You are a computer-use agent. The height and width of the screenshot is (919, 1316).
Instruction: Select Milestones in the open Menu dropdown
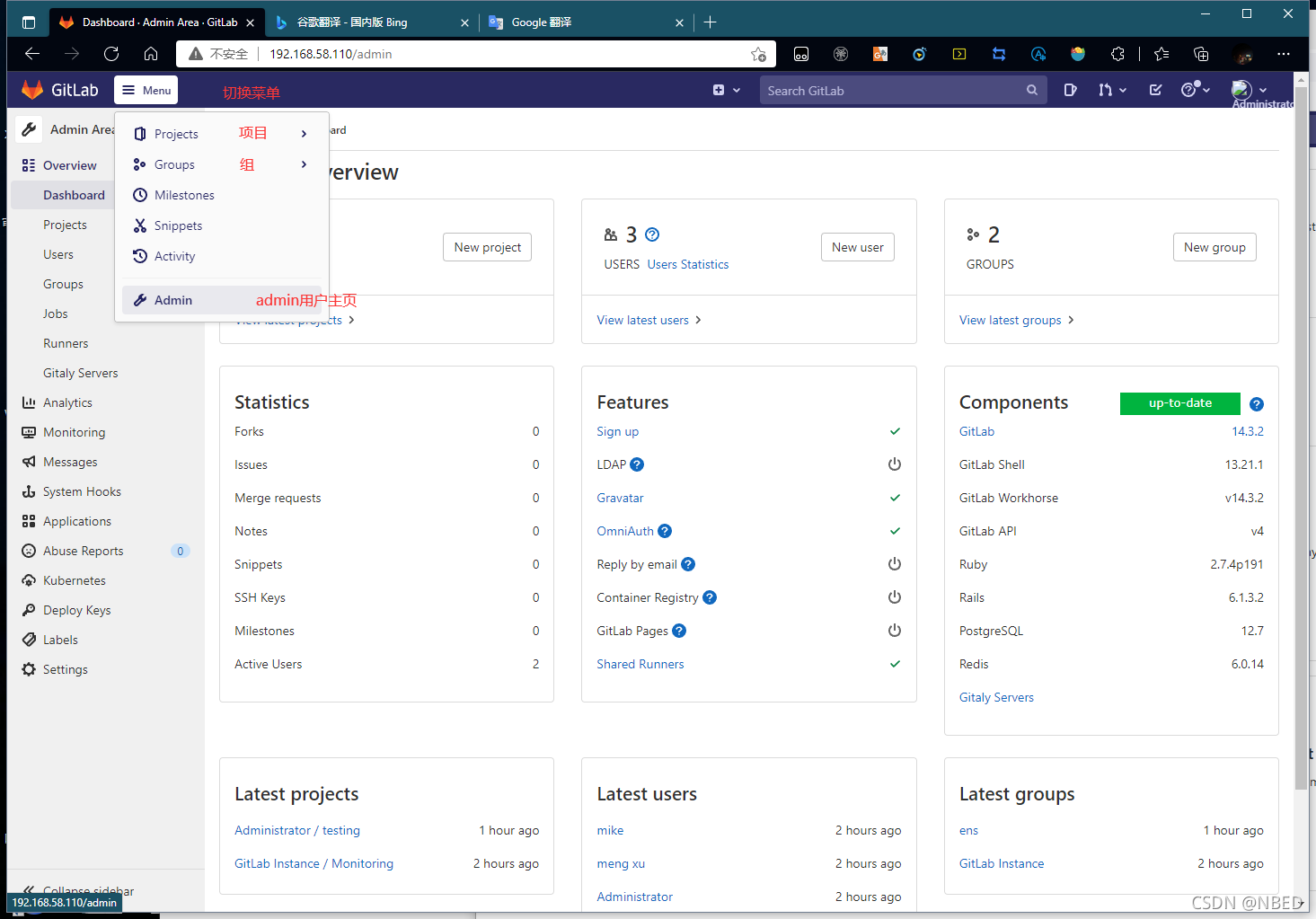click(x=183, y=195)
